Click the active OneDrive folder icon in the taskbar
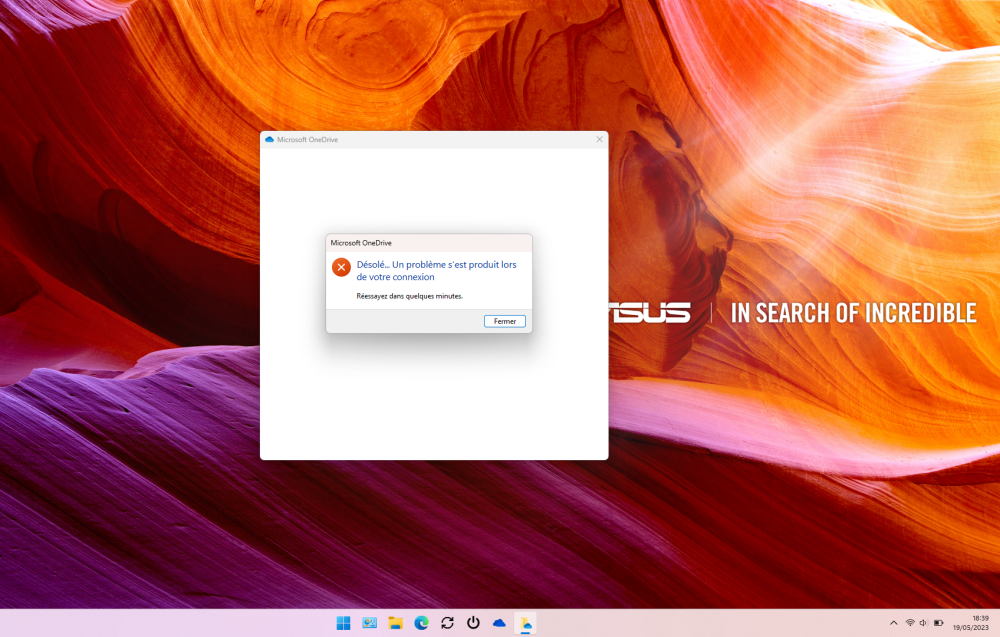 tap(526, 623)
